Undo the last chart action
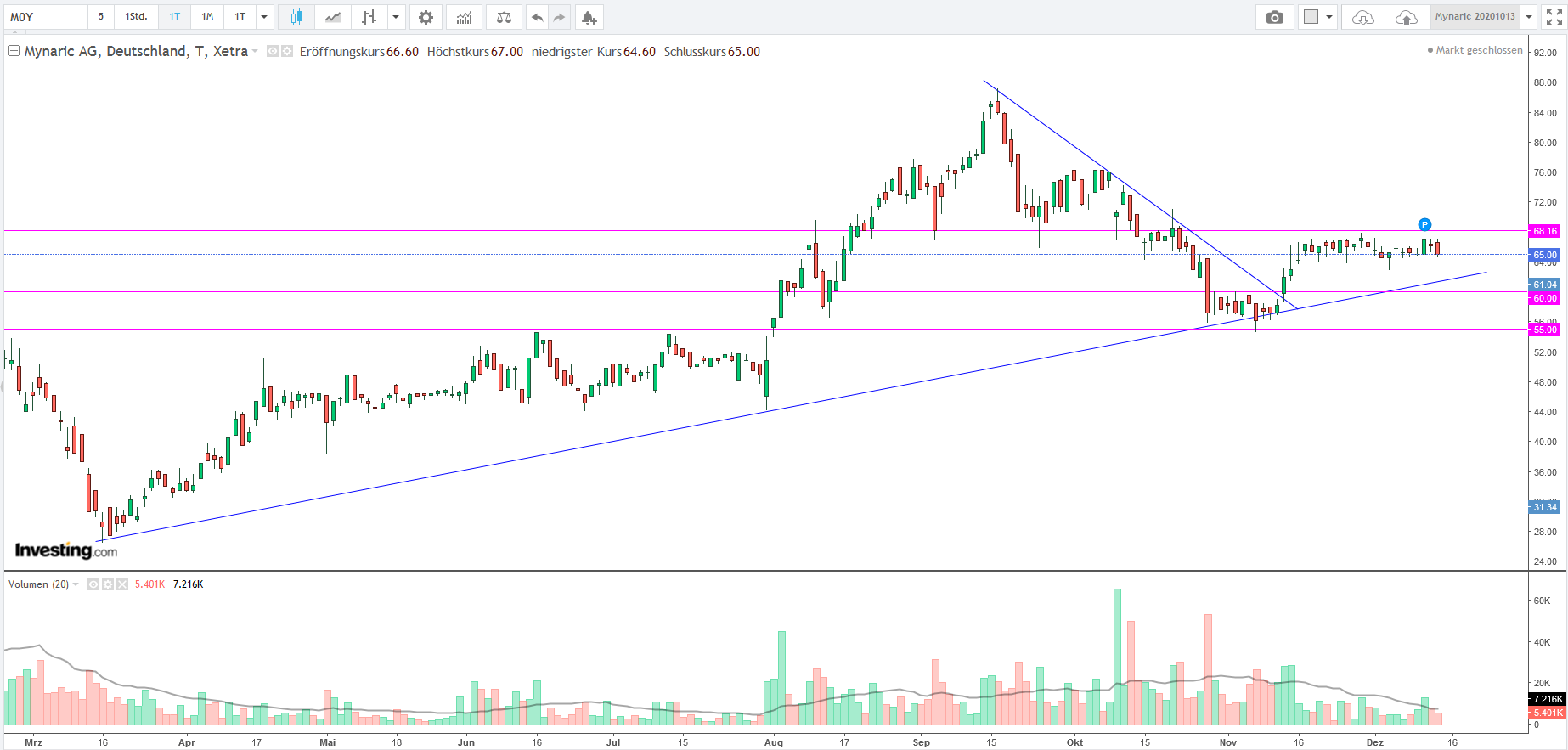 tap(537, 17)
